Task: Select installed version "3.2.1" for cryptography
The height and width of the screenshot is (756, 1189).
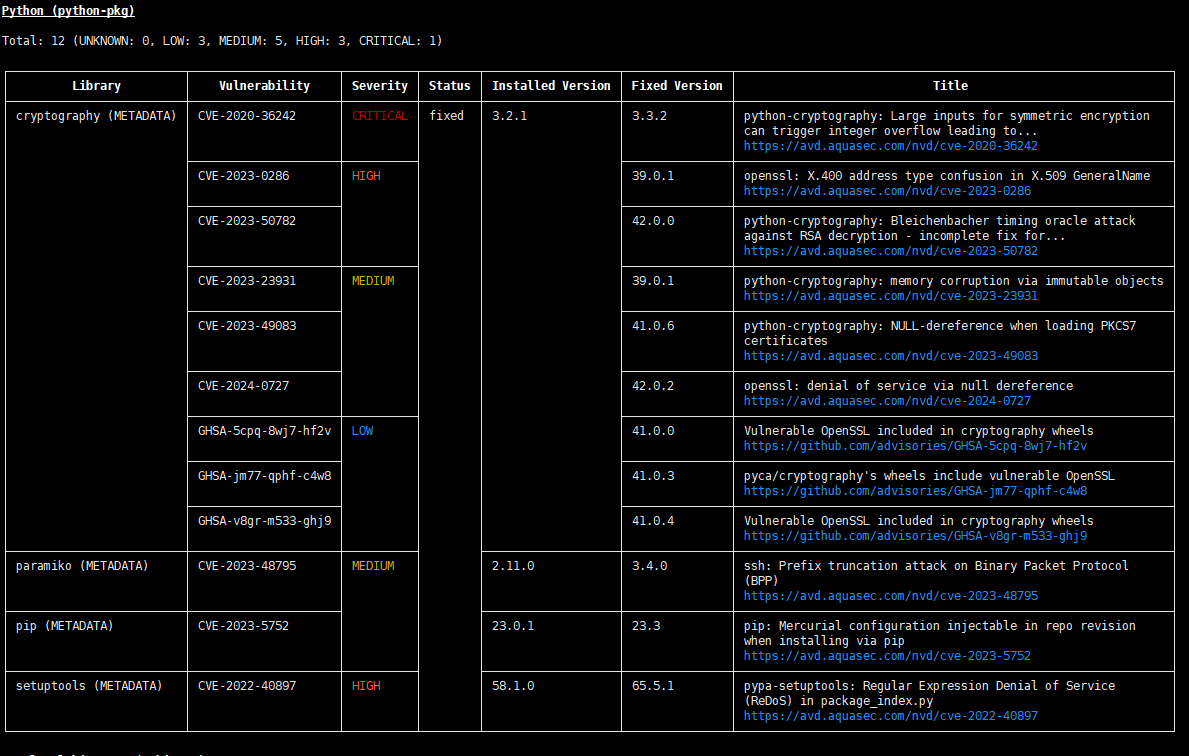Action: pyautogui.click(x=510, y=116)
